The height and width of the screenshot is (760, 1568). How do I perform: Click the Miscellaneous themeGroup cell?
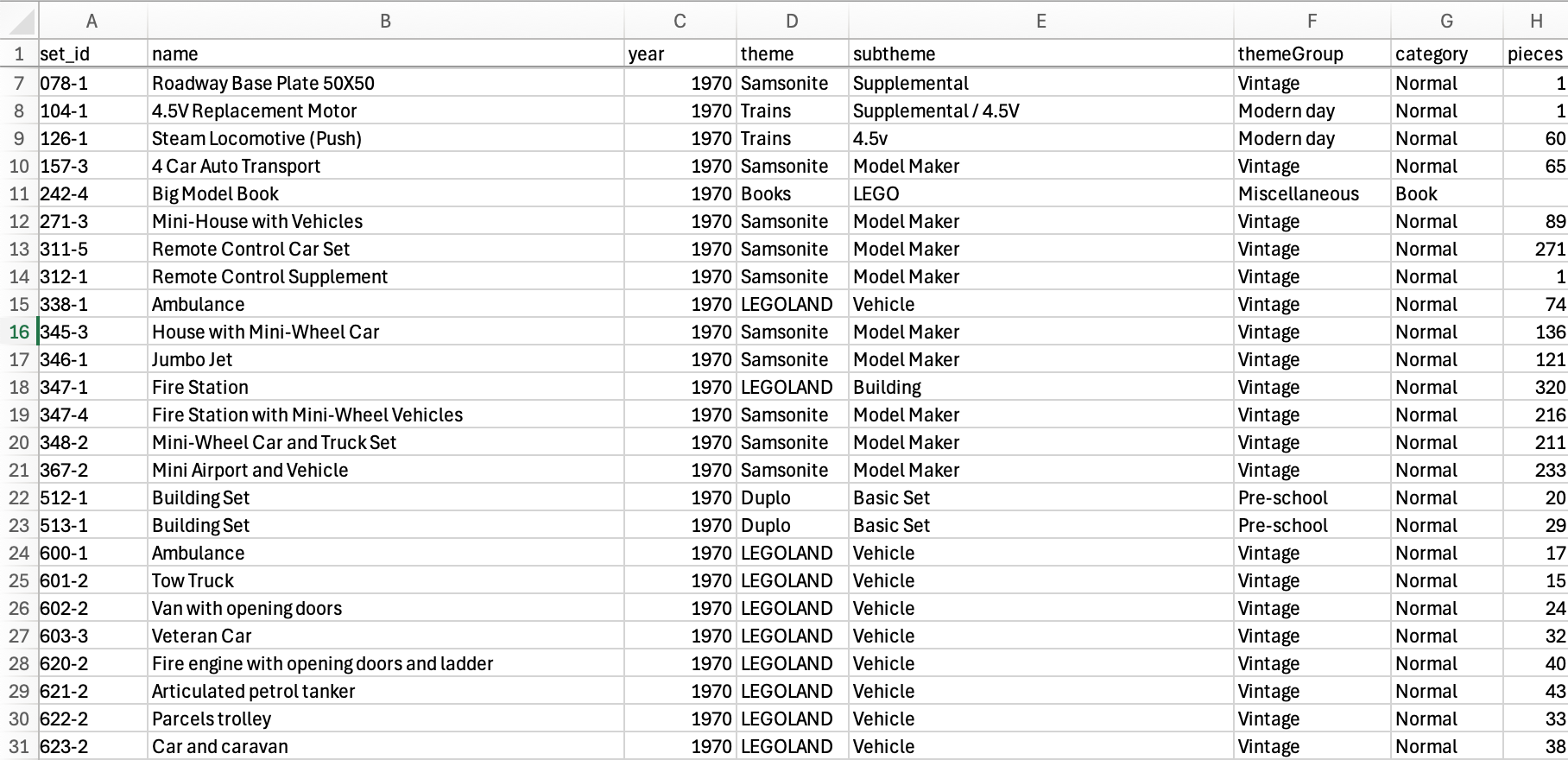(1312, 193)
